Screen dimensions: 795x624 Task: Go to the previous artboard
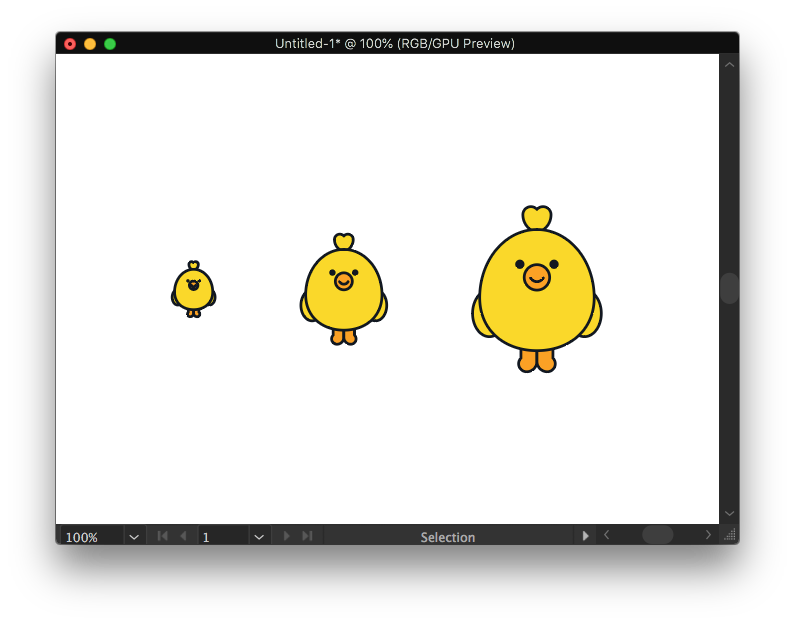tap(183, 536)
